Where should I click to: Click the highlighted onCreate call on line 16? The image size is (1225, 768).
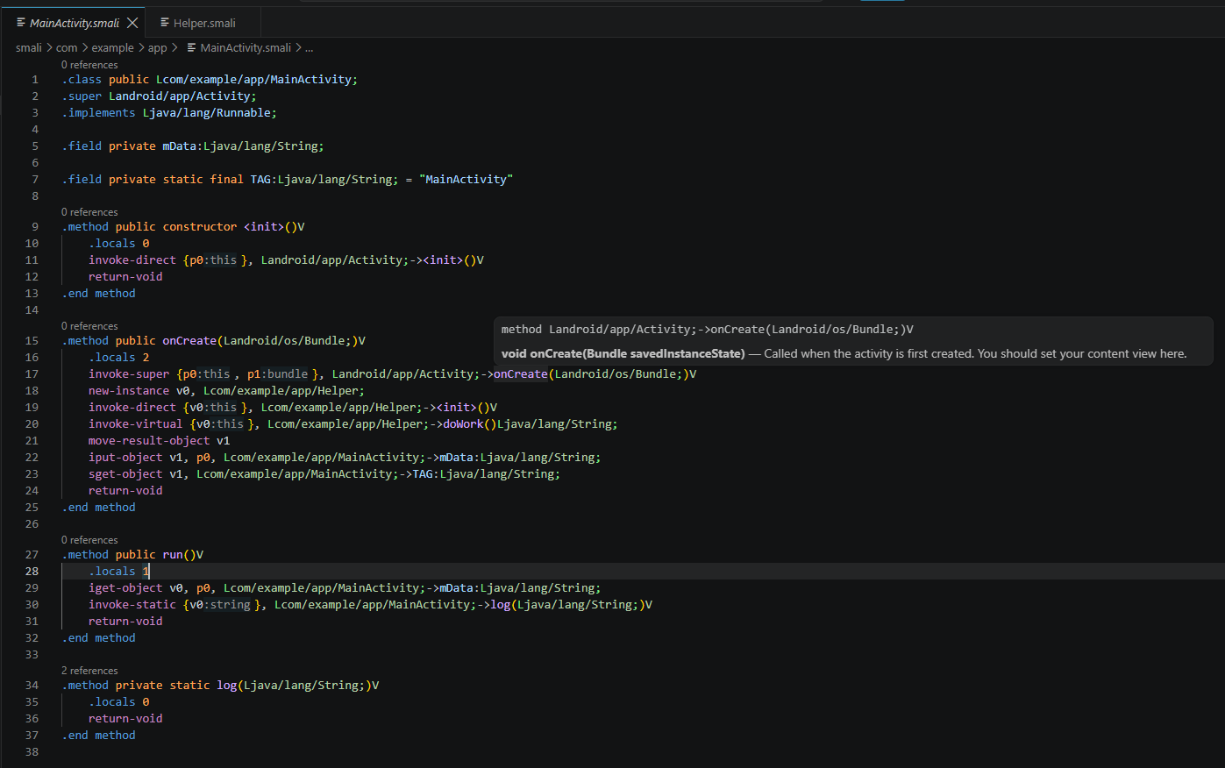coord(521,374)
